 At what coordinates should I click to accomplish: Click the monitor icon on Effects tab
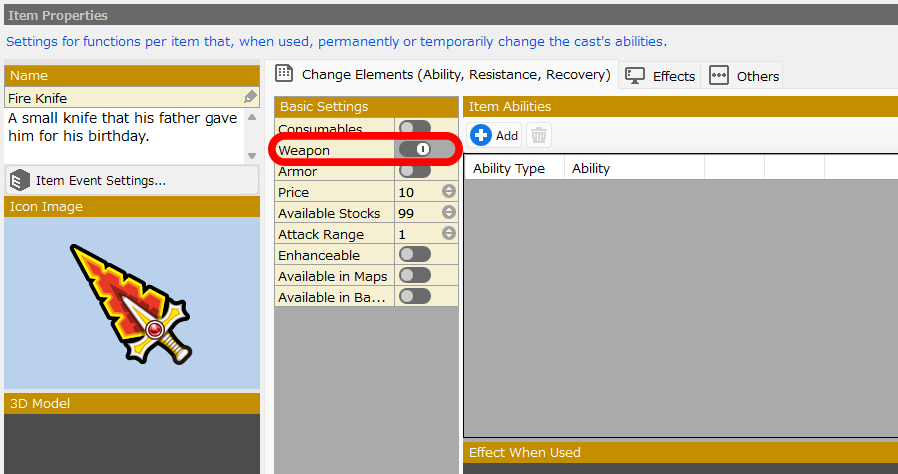635,75
